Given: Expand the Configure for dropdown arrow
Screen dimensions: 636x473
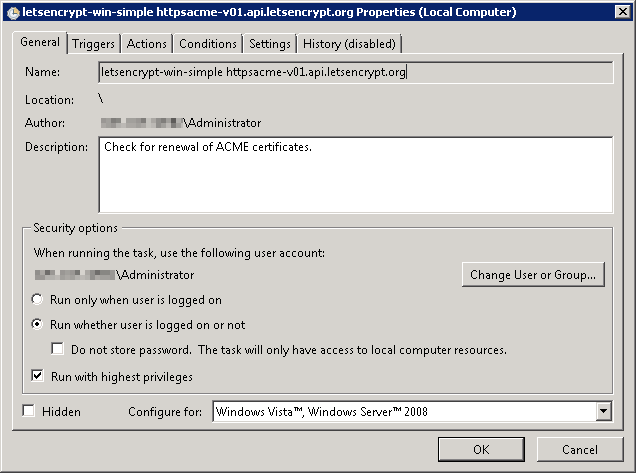Looking at the screenshot, I should coord(604,412).
